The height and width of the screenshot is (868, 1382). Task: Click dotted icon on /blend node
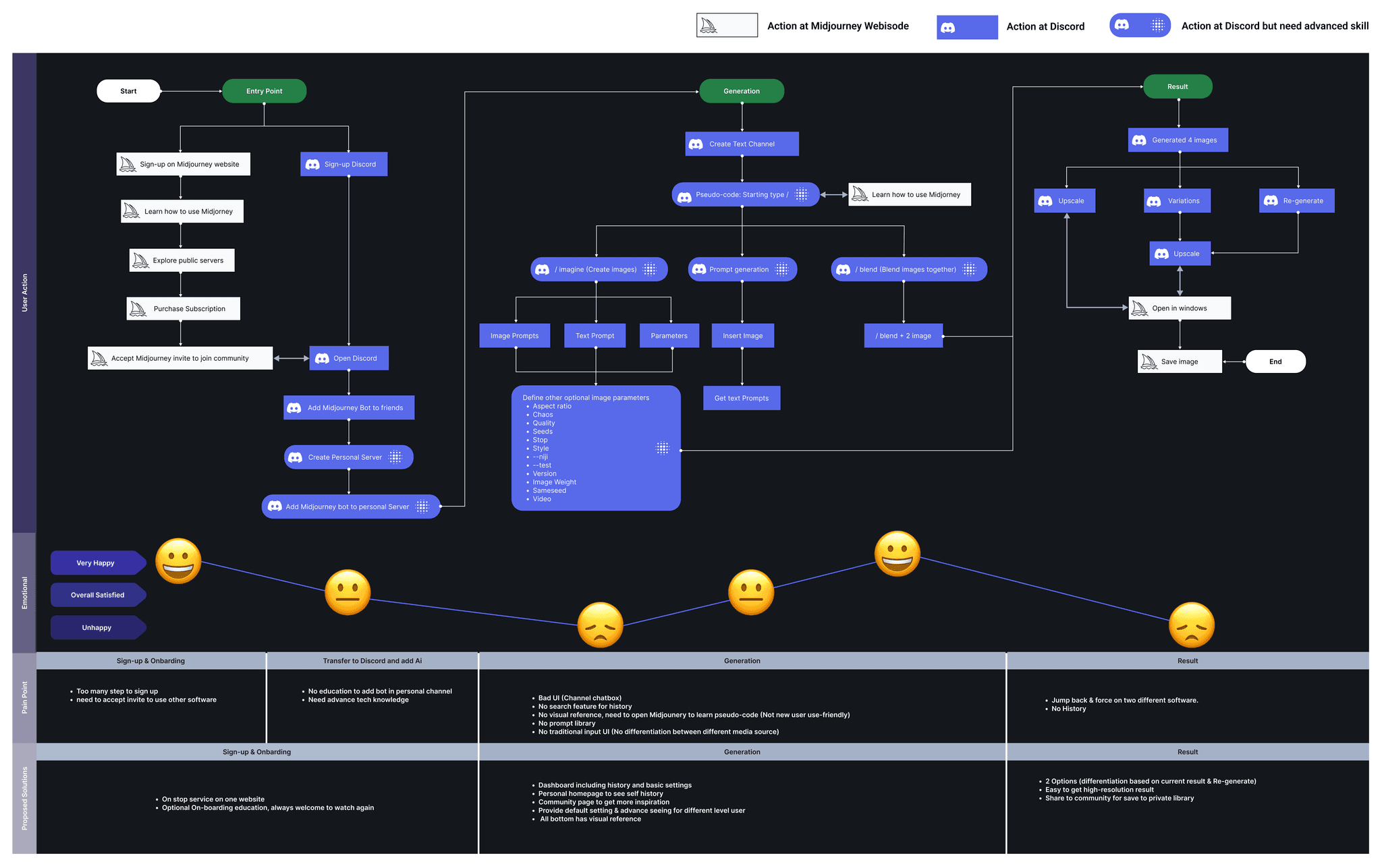(969, 270)
